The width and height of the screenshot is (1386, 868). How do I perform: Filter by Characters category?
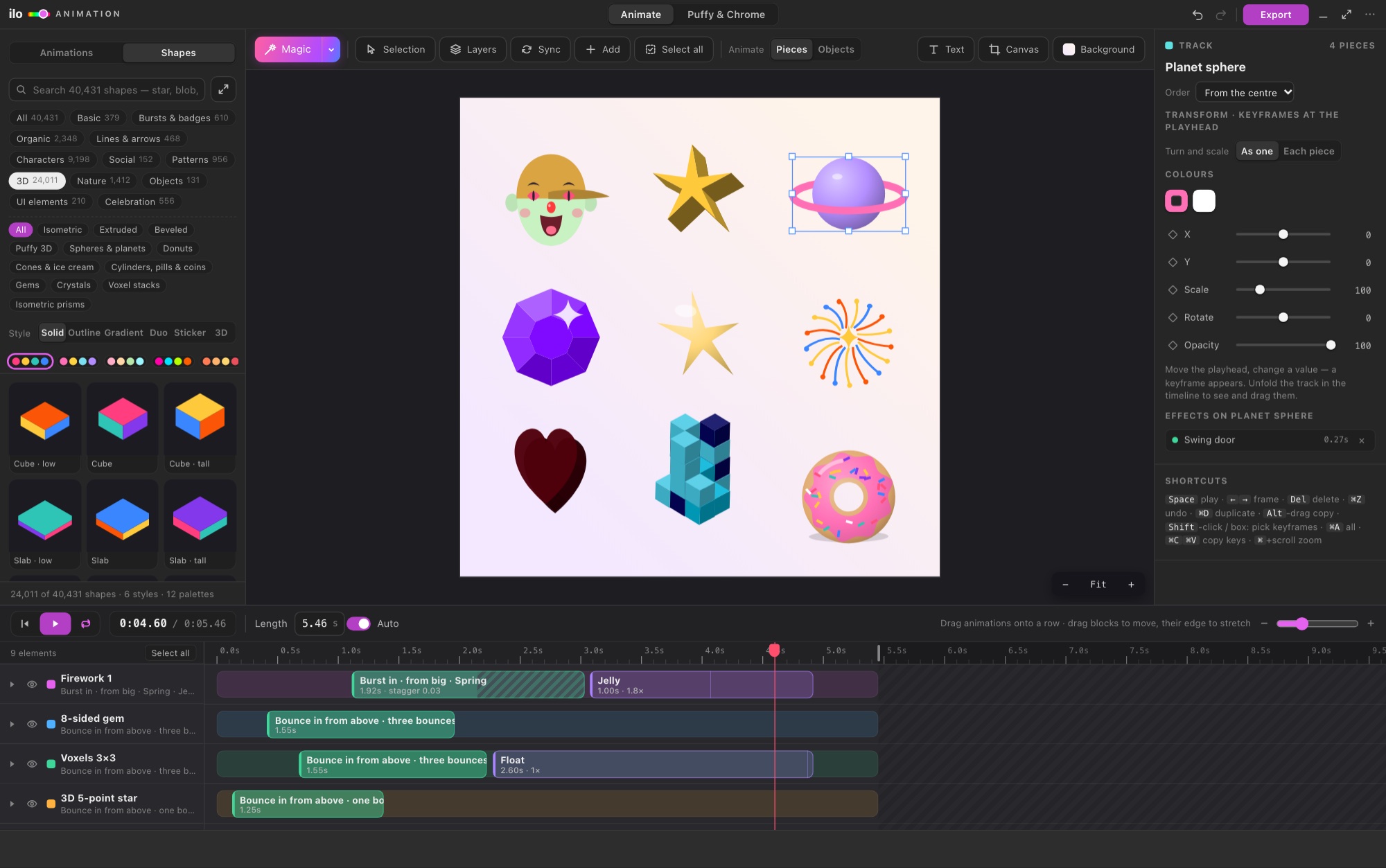point(53,159)
